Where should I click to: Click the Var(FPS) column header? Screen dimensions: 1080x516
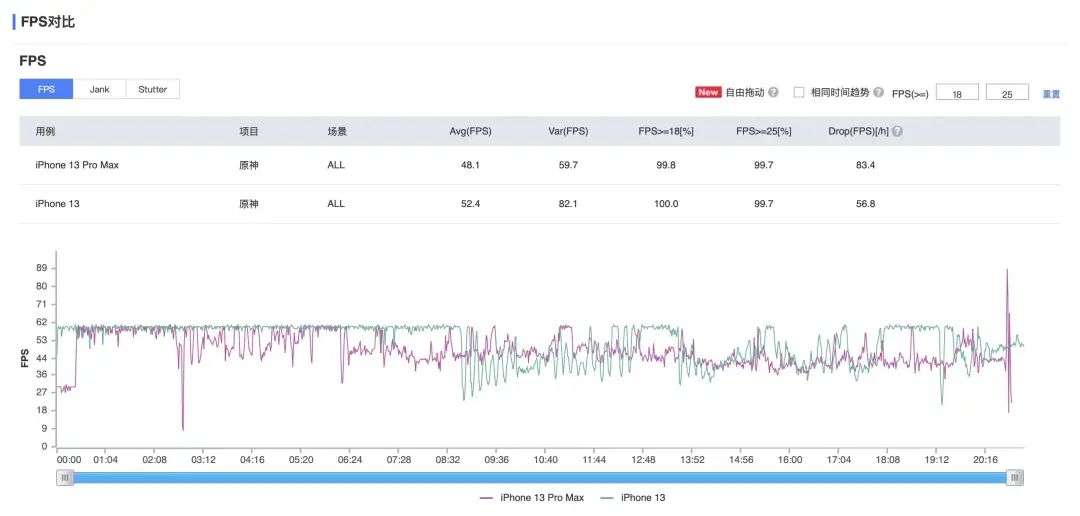pyautogui.click(x=568, y=131)
